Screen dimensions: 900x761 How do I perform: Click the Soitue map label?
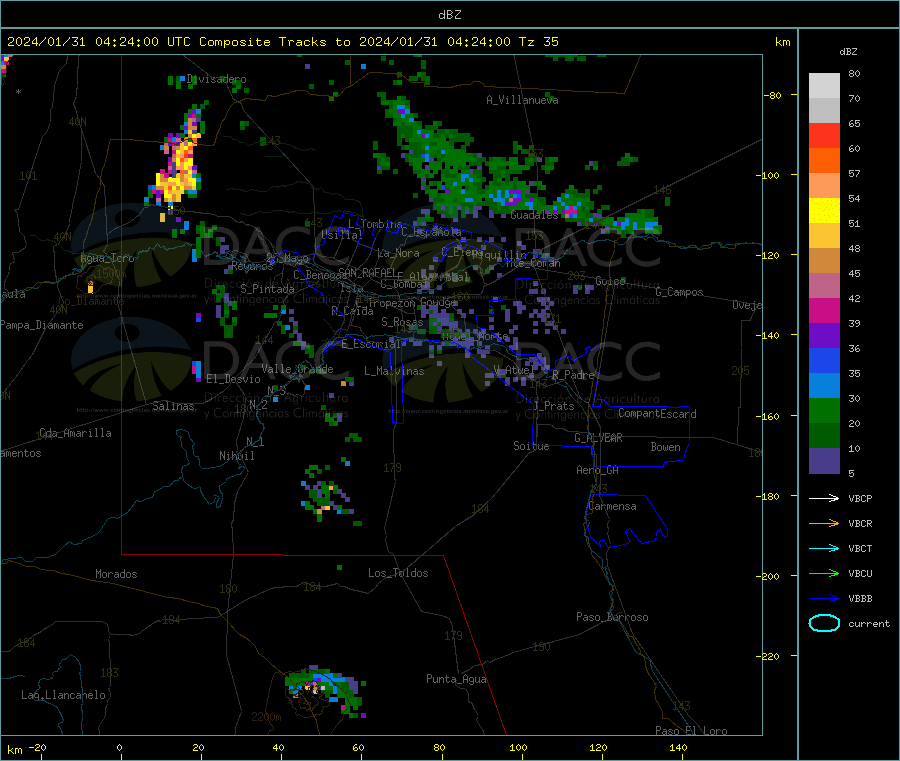(531, 446)
